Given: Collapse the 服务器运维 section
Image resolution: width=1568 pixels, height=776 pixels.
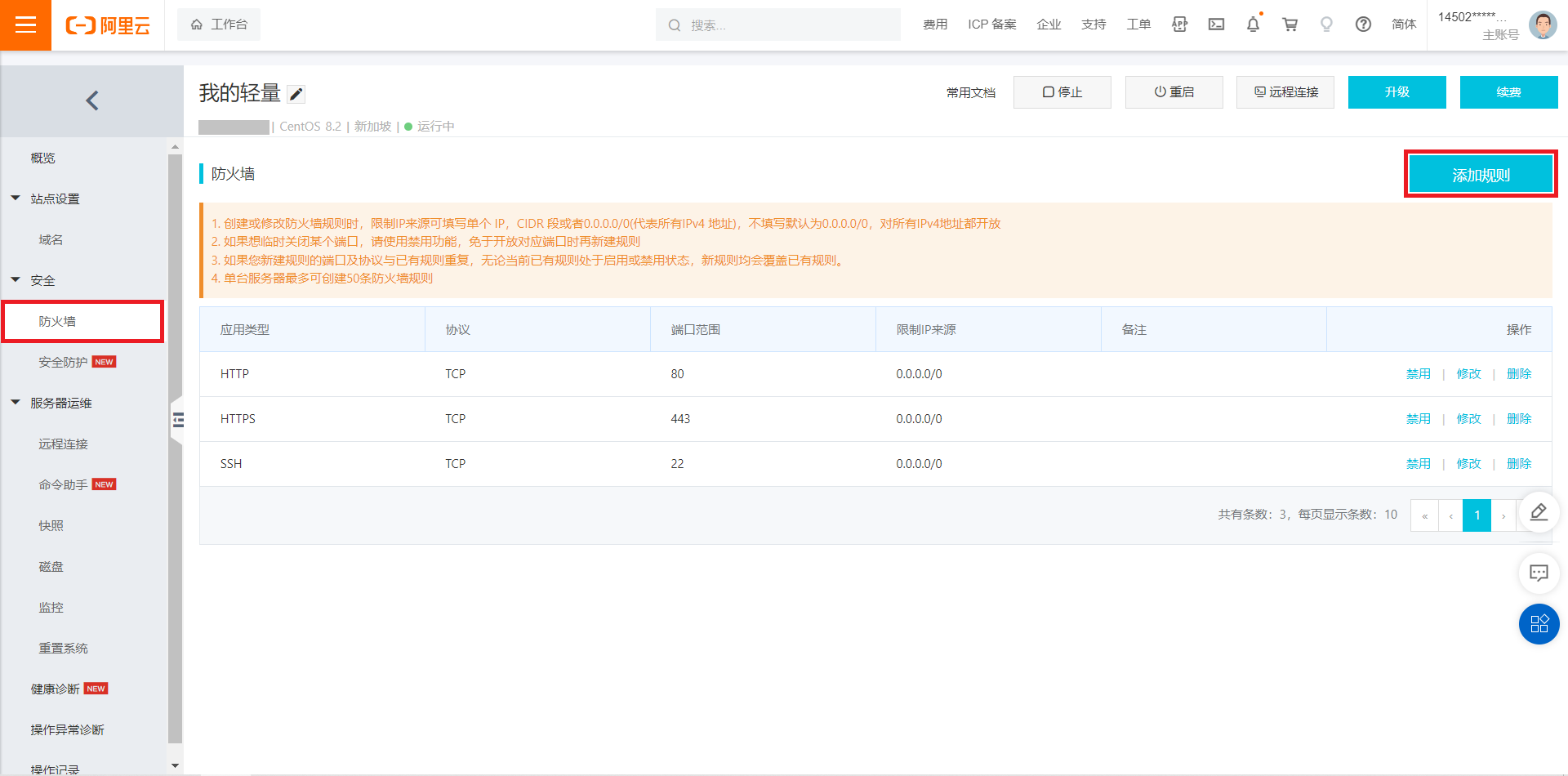Looking at the screenshot, I should (x=16, y=403).
